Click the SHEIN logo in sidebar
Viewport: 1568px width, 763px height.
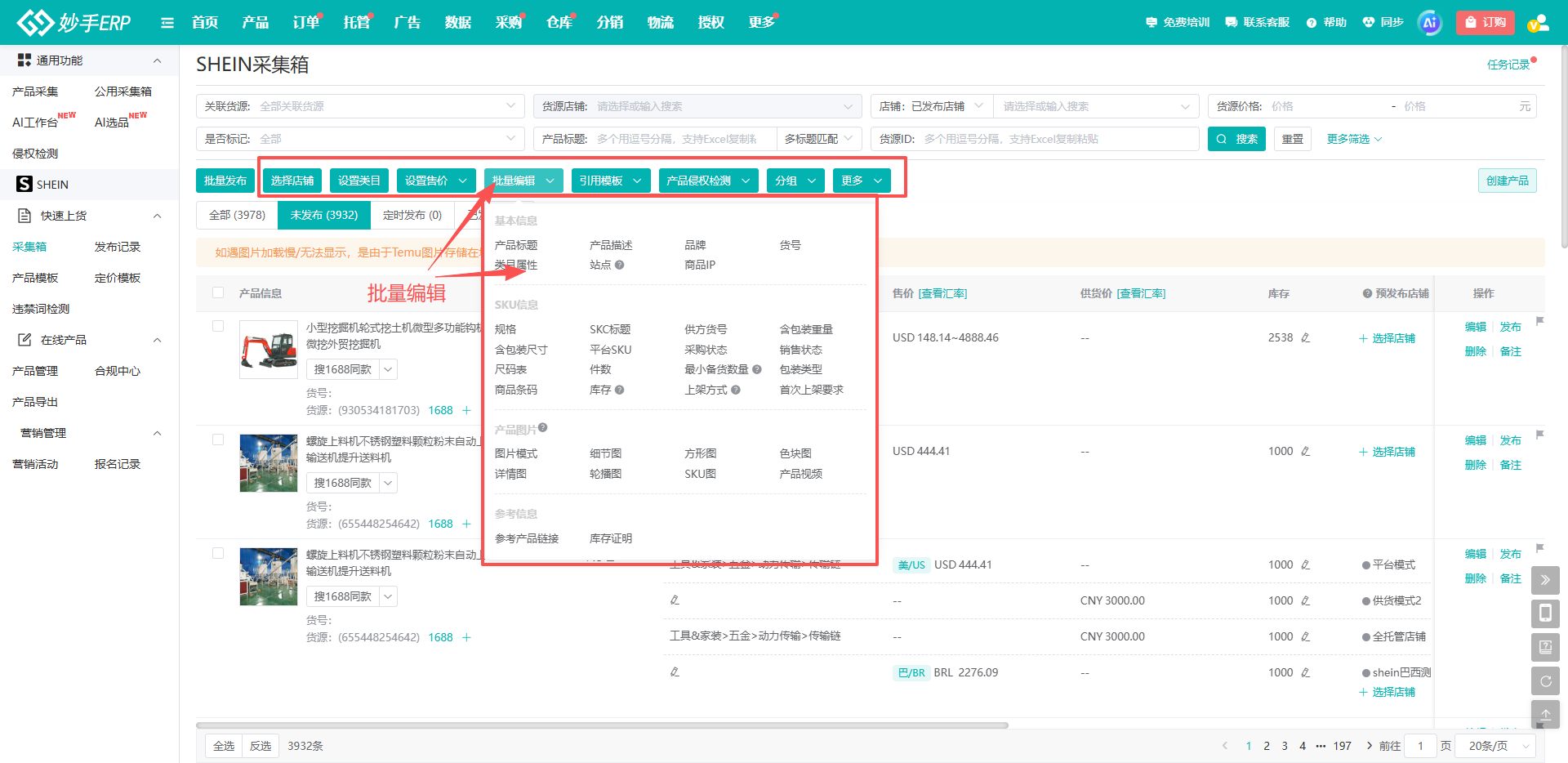tap(24, 184)
